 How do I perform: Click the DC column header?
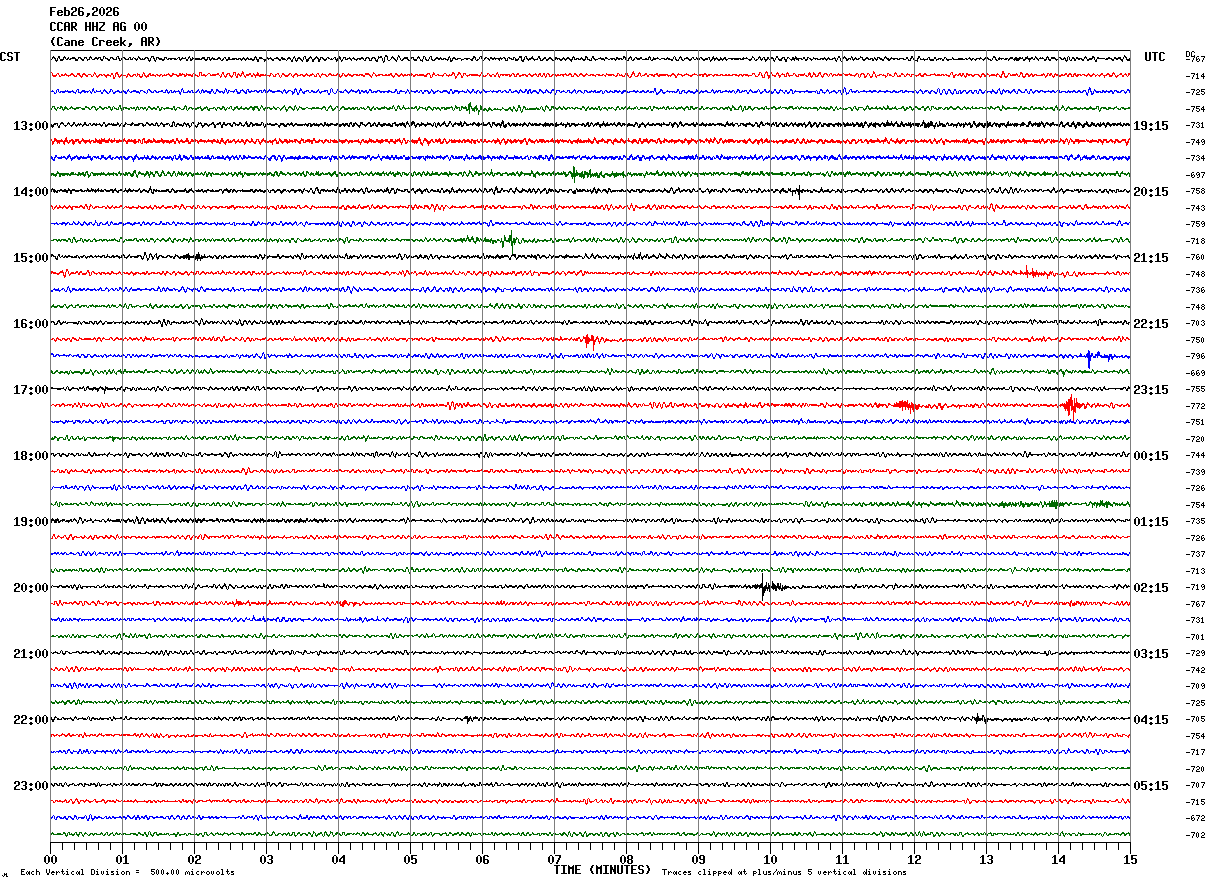[1190, 53]
